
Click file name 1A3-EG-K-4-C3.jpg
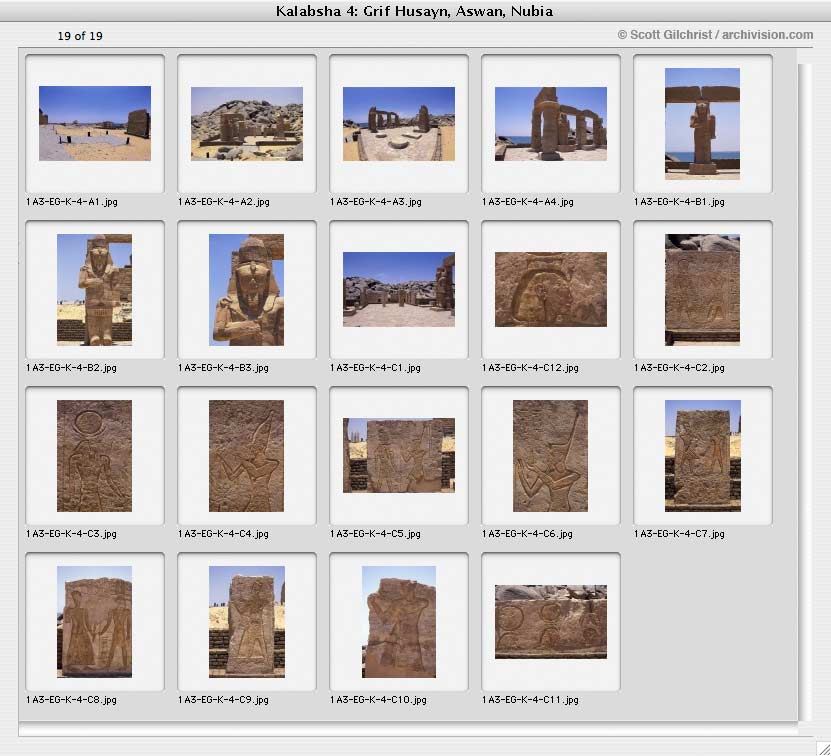point(71,534)
